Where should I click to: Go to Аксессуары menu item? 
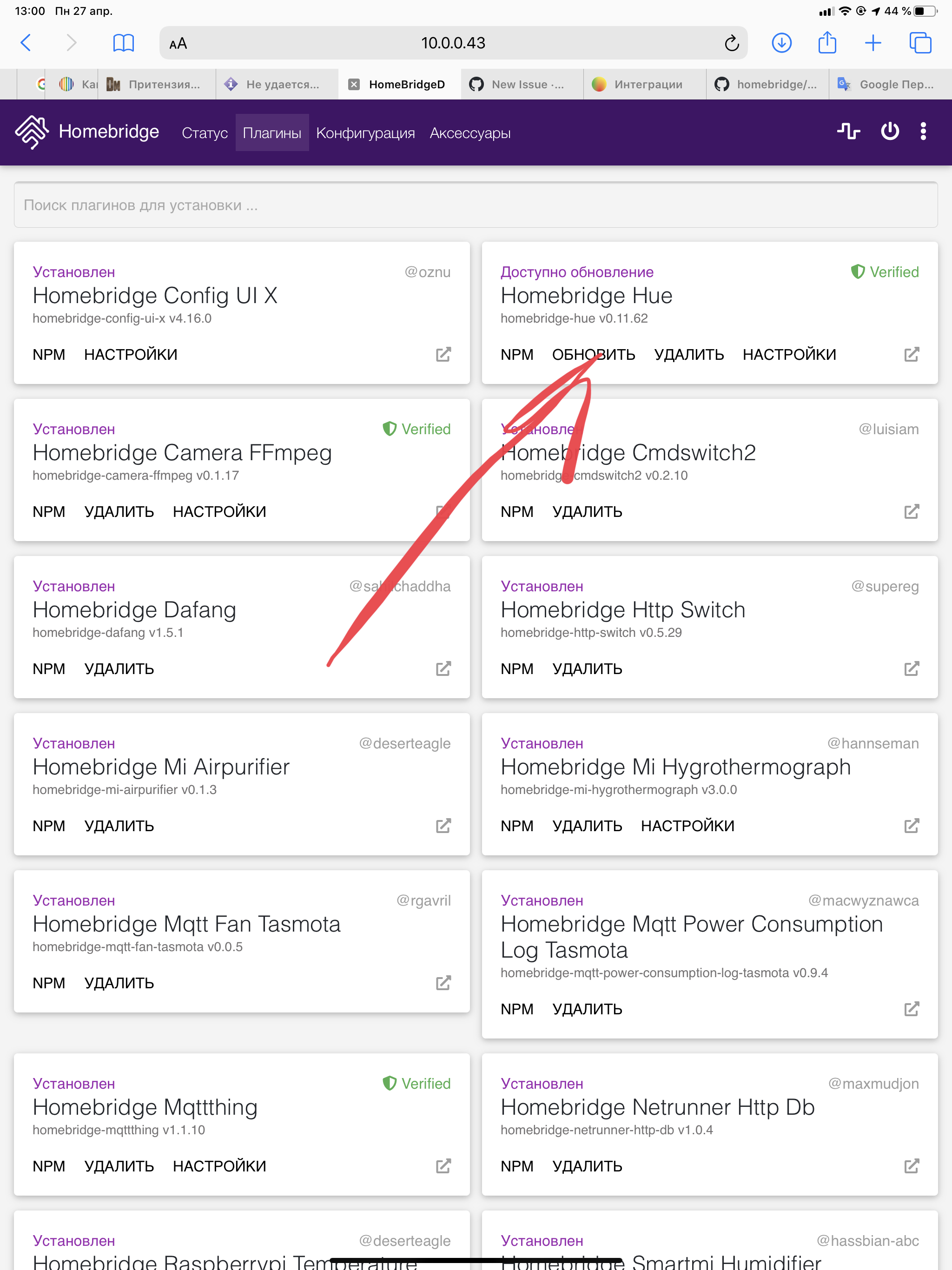(x=469, y=133)
